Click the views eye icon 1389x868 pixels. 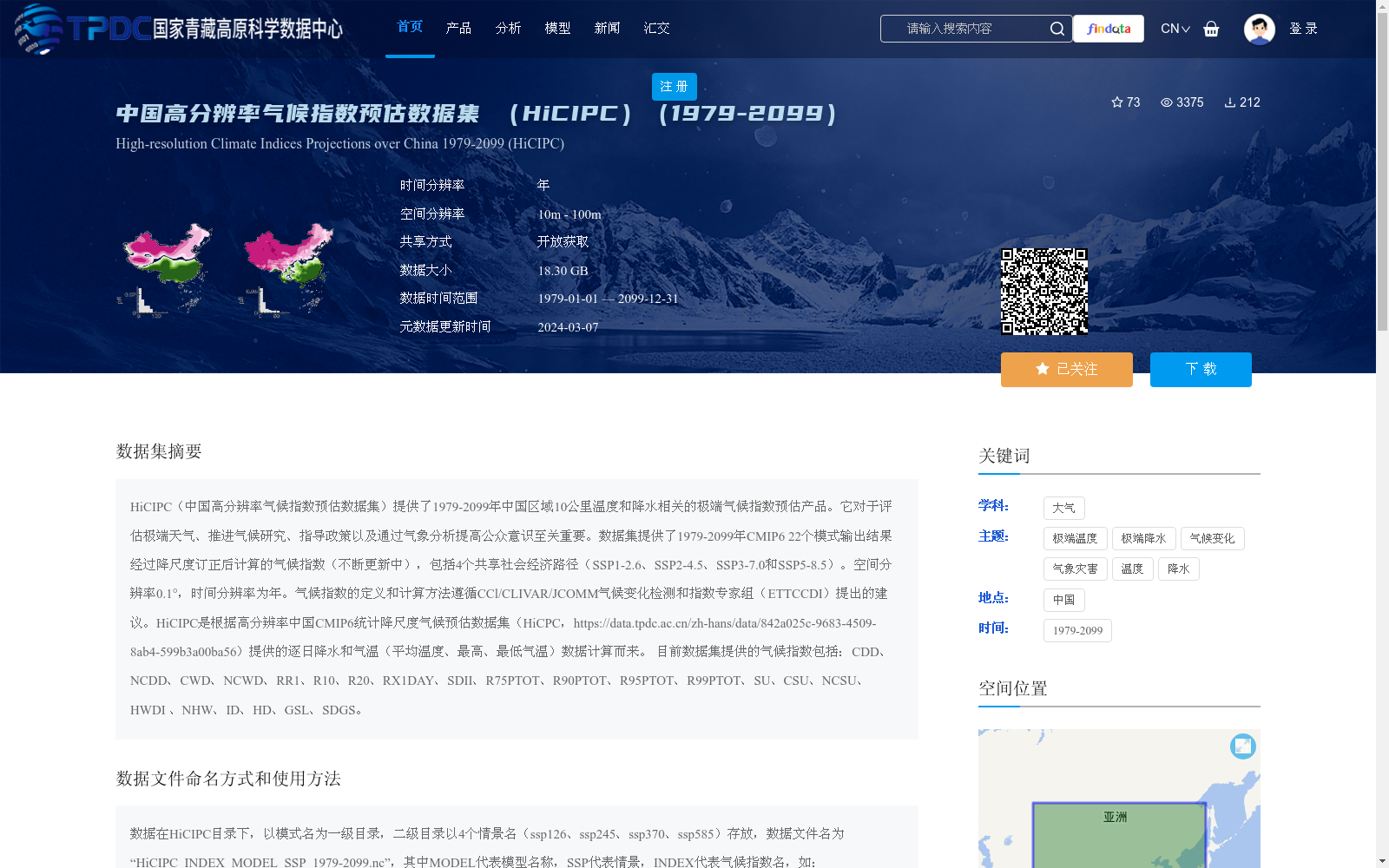1166,102
